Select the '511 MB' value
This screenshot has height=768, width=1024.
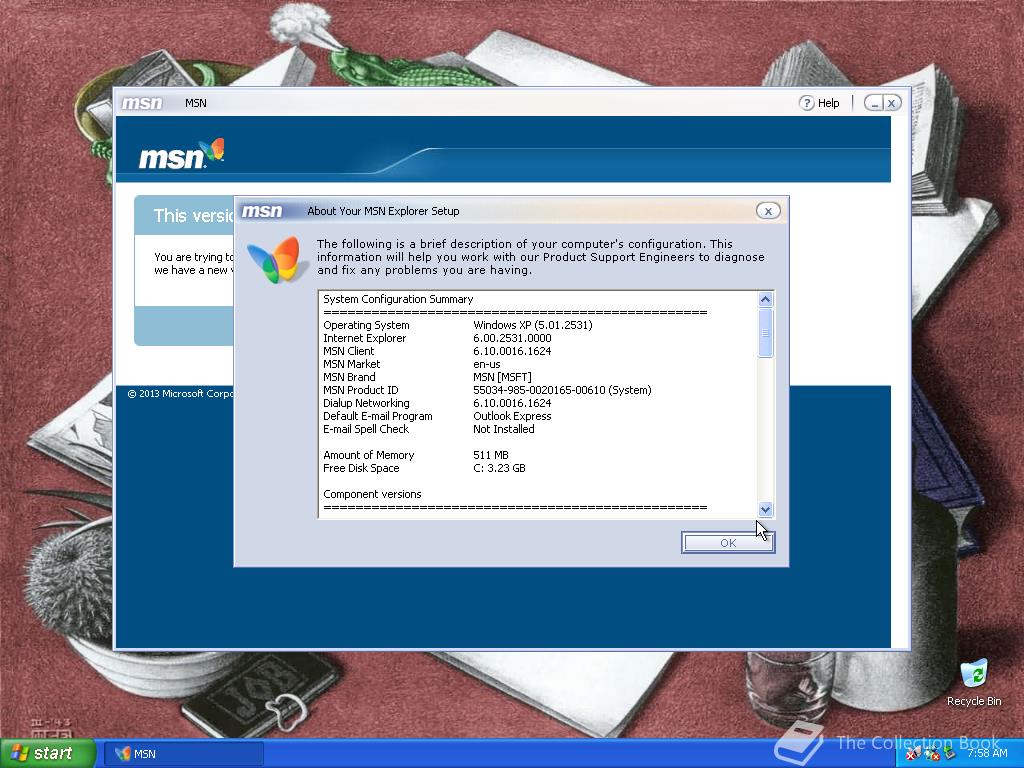coord(490,455)
